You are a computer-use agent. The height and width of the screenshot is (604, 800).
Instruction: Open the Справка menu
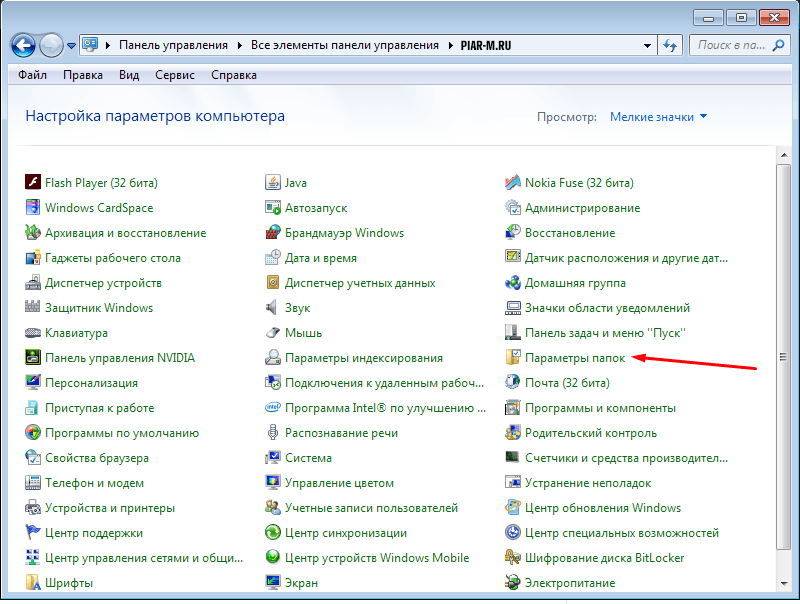coord(234,75)
